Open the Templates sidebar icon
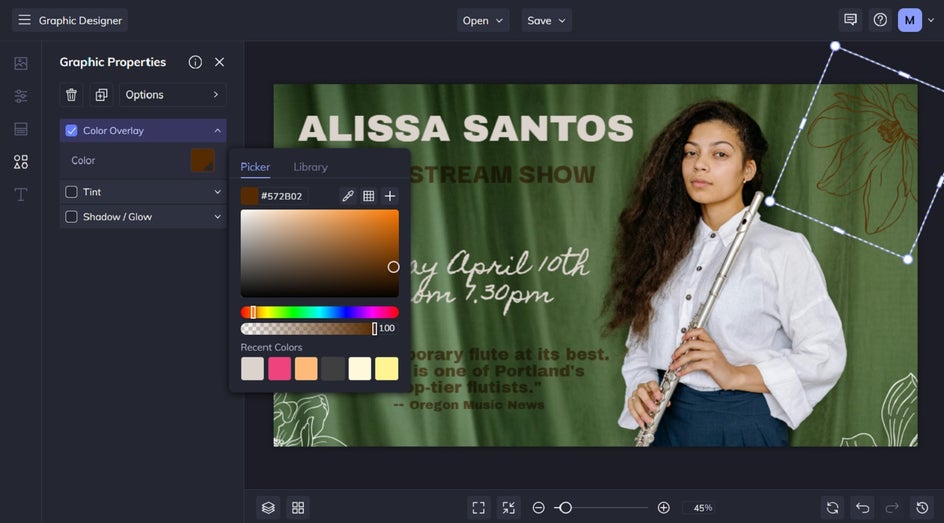This screenshot has height=523, width=944. 21,129
